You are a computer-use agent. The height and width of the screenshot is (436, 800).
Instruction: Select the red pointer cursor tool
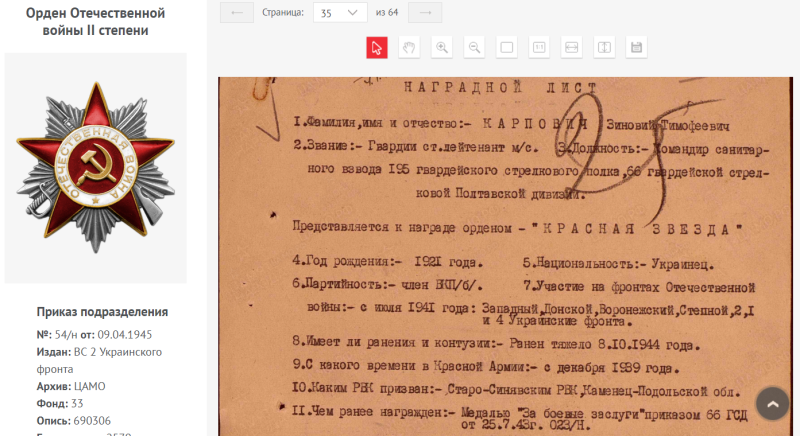pos(377,47)
